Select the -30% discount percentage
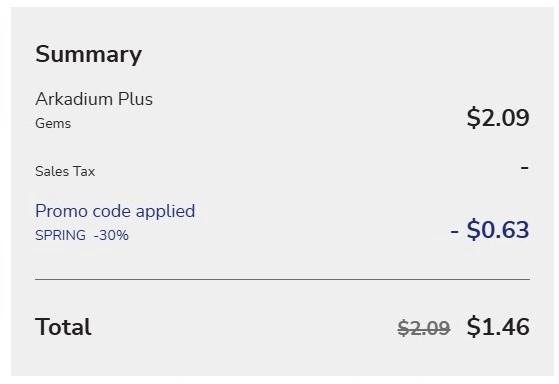Screen dimensions: 559x384 click(x=111, y=235)
